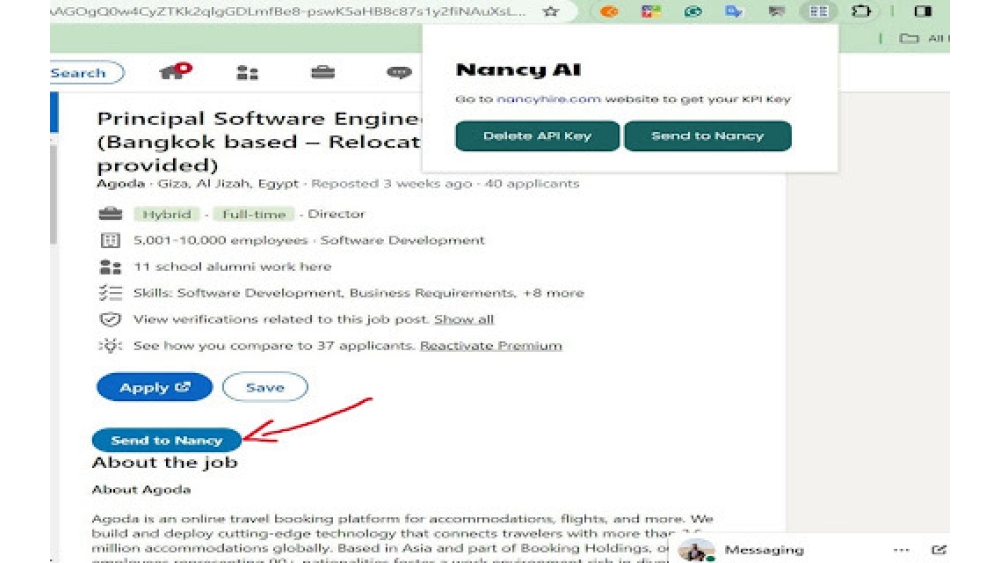The height and width of the screenshot is (563, 1000).
Task: Save this job posting
Action: coord(265,387)
